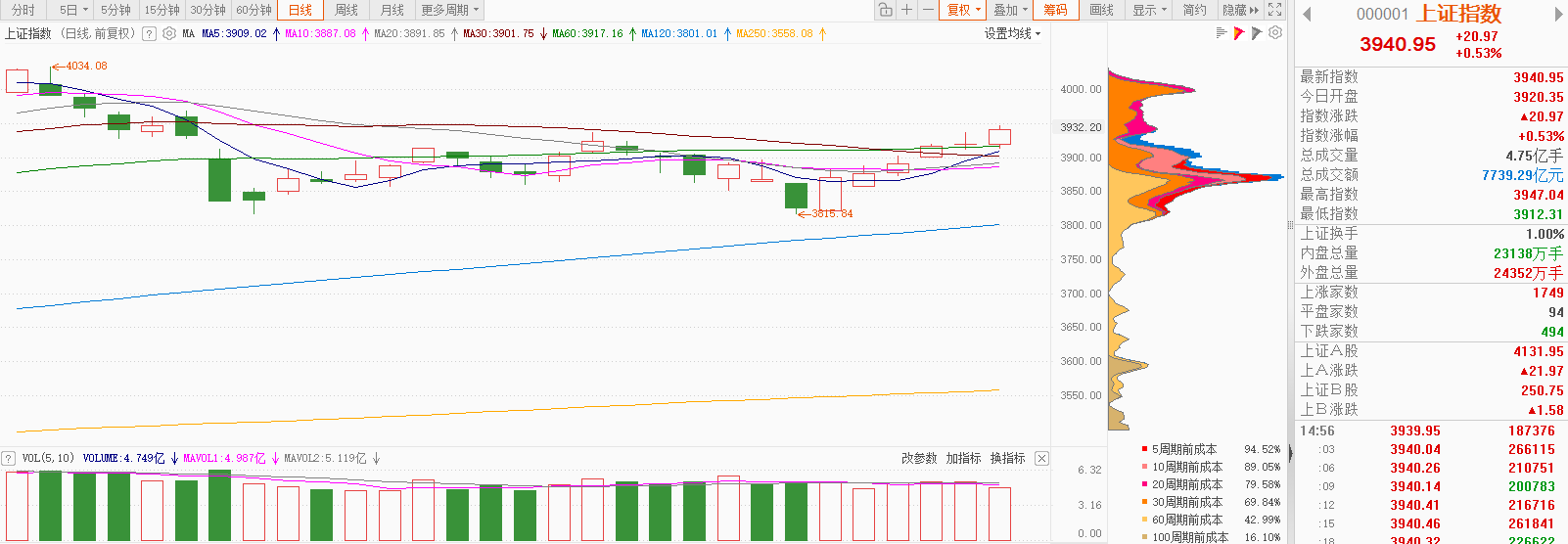Viewport: 1568px width, 544px height.
Task: Click the 5周期前成本 legend swatch
Action: [1144, 449]
